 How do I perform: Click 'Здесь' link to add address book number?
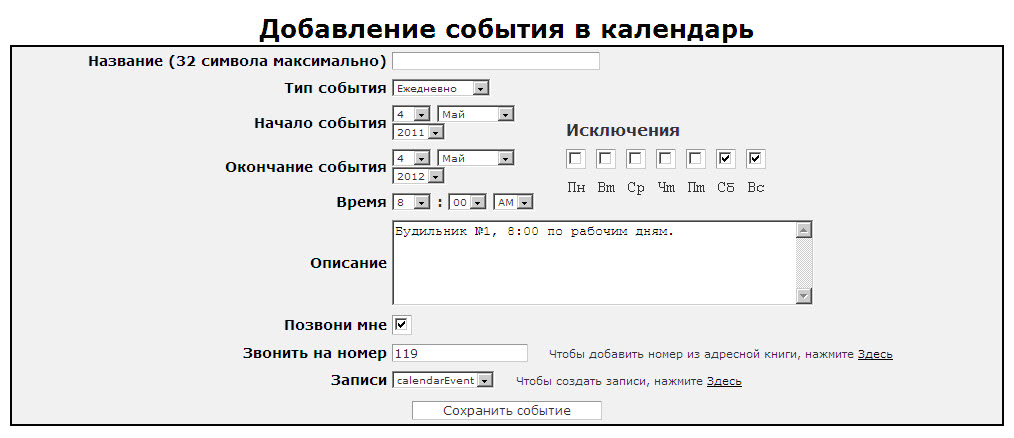(x=875, y=355)
